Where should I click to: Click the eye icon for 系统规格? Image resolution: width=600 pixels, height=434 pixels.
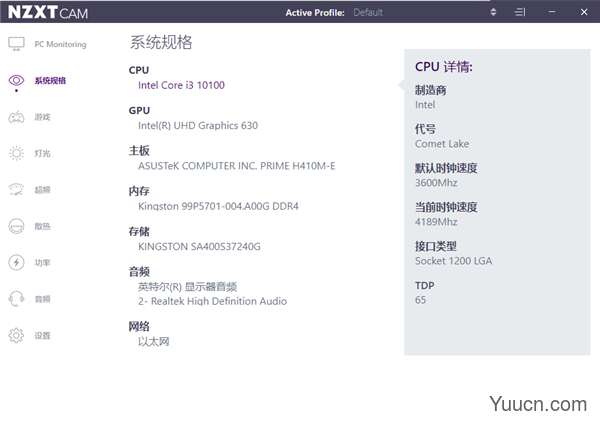tap(16, 80)
